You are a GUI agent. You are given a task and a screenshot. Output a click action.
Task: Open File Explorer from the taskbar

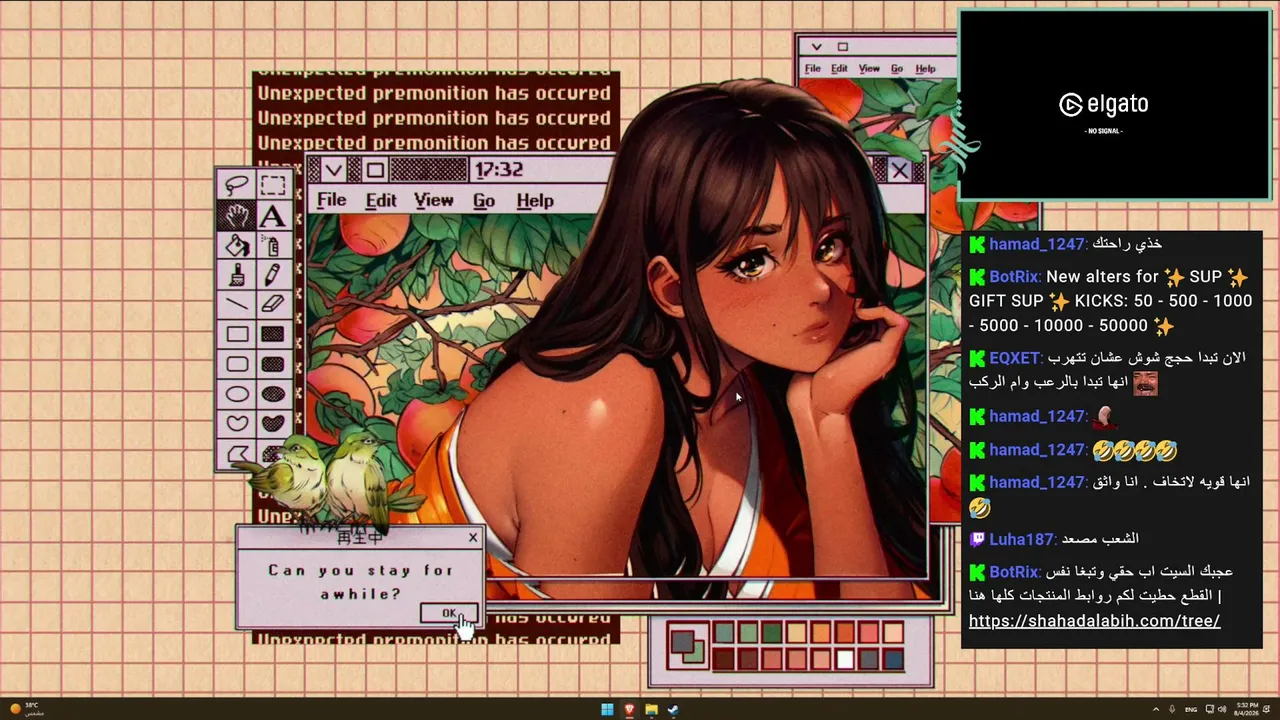[651, 710]
